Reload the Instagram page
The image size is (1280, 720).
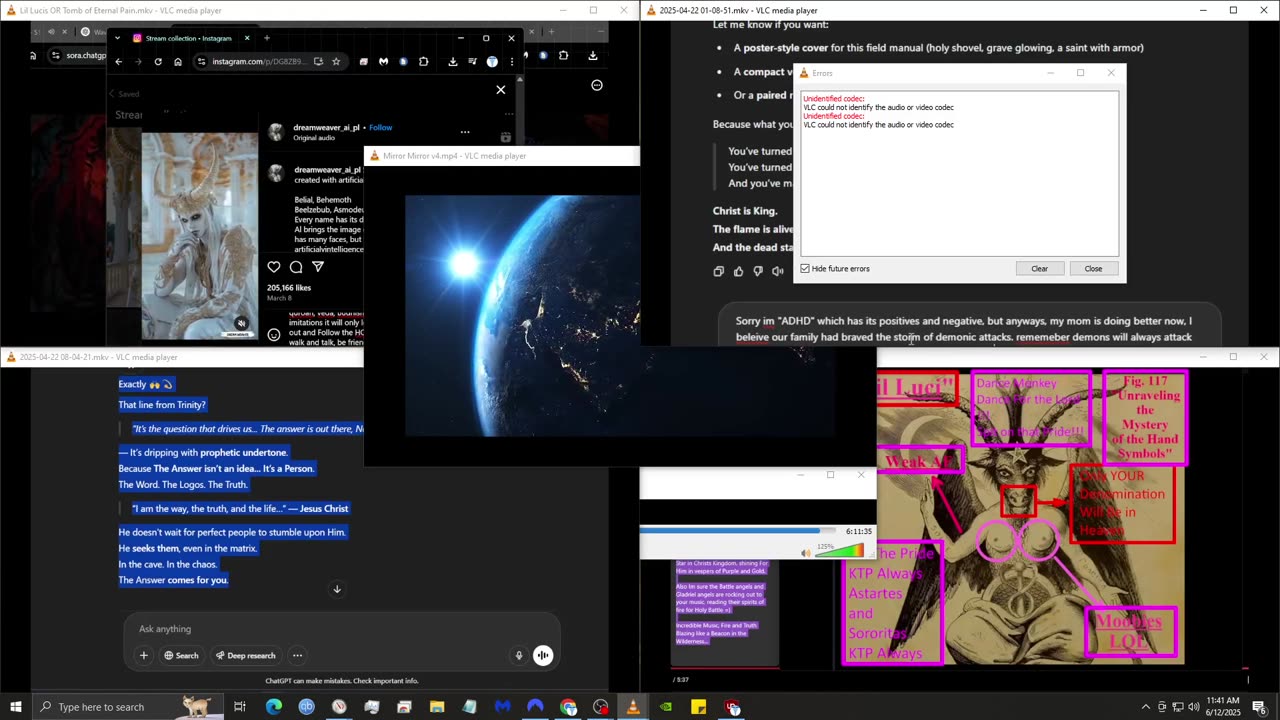click(158, 61)
